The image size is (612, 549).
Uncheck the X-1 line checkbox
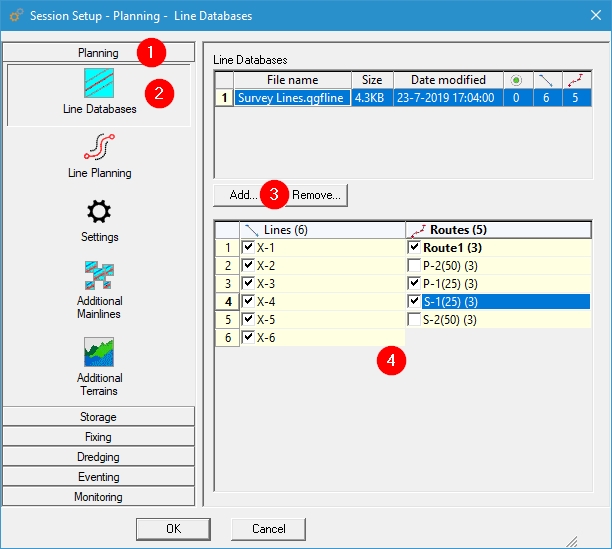pyautogui.click(x=248, y=247)
